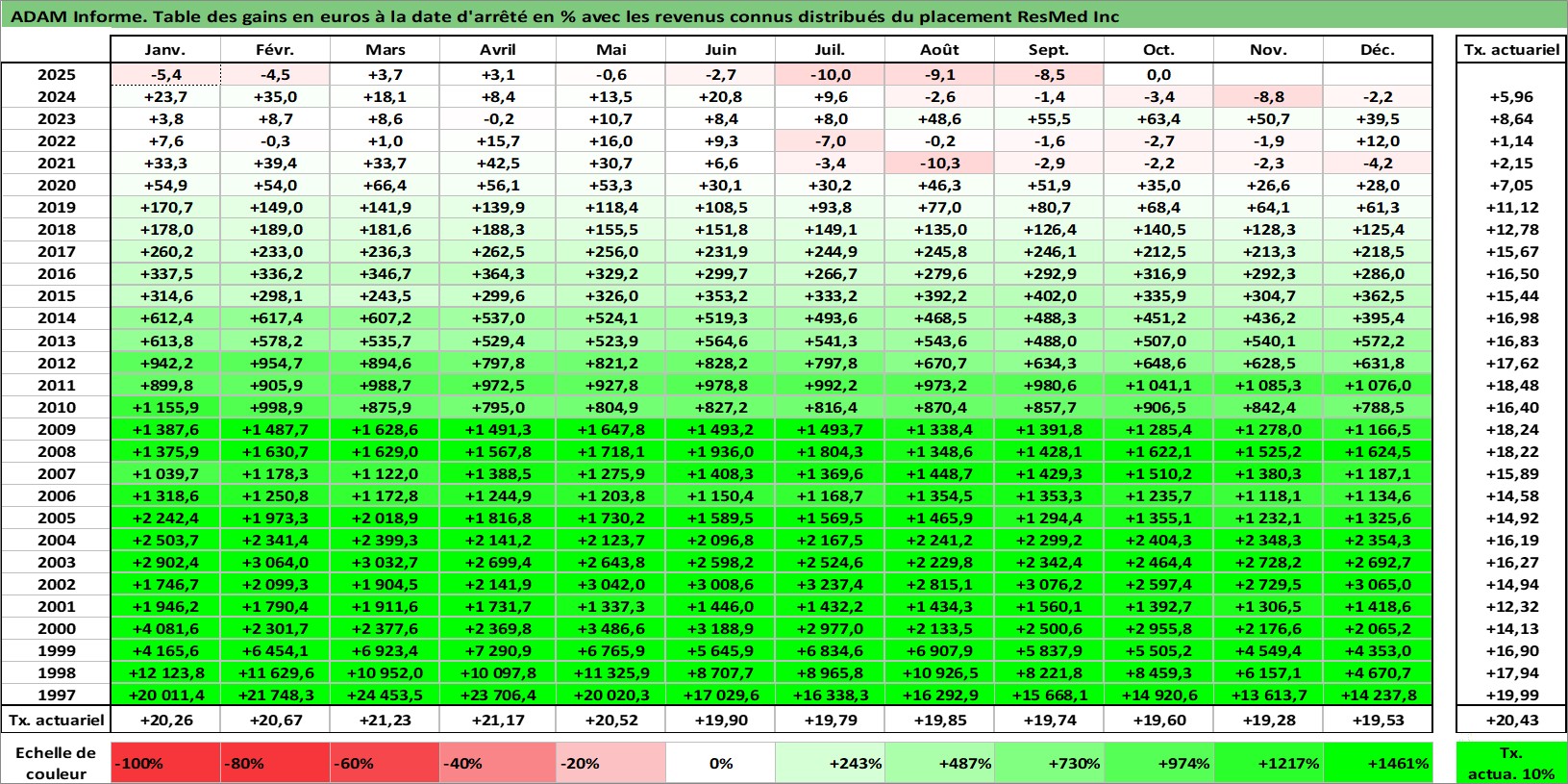Click the +1 155,9 cell in row 2010

[166, 407]
